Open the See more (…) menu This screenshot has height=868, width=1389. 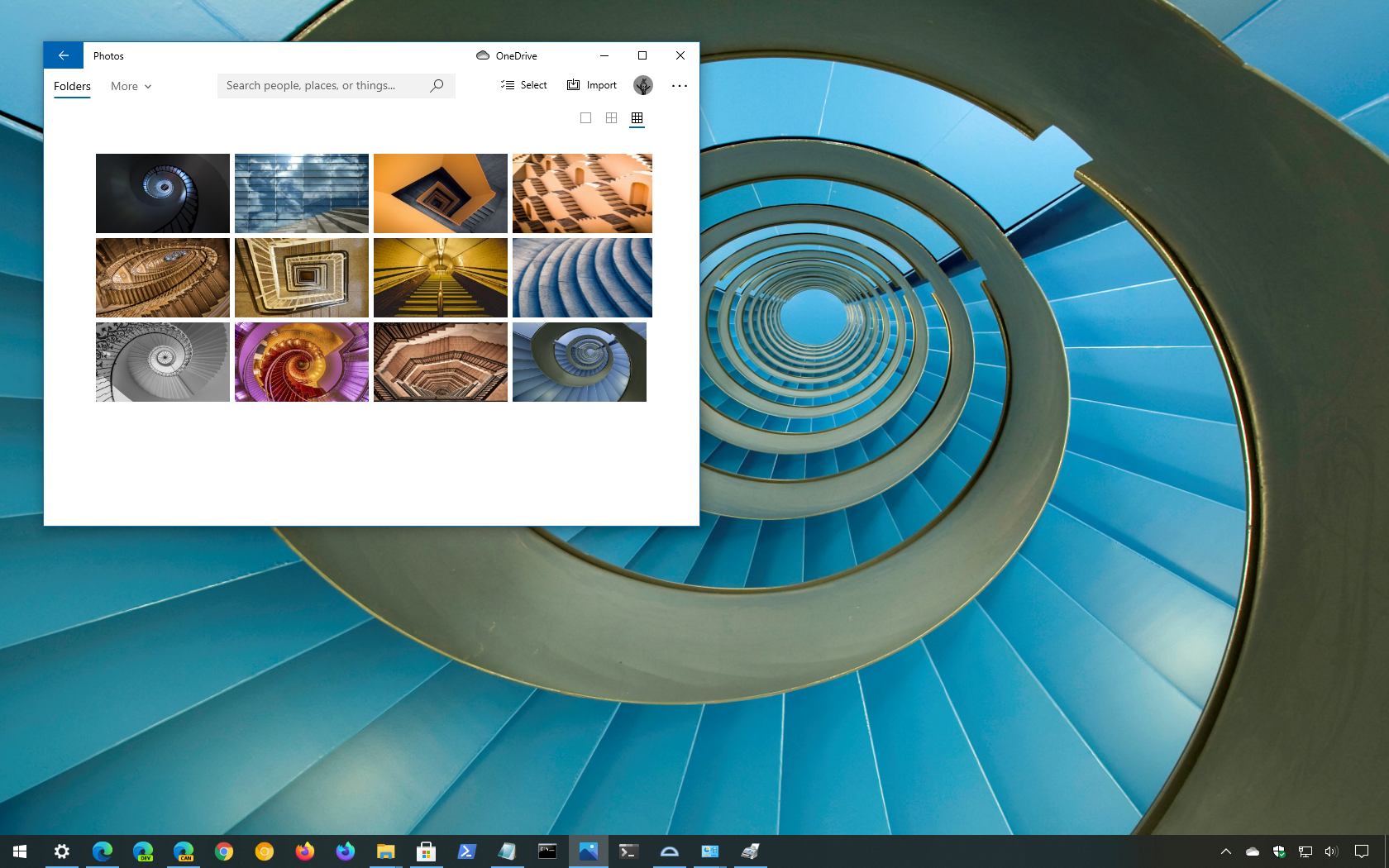click(x=679, y=85)
